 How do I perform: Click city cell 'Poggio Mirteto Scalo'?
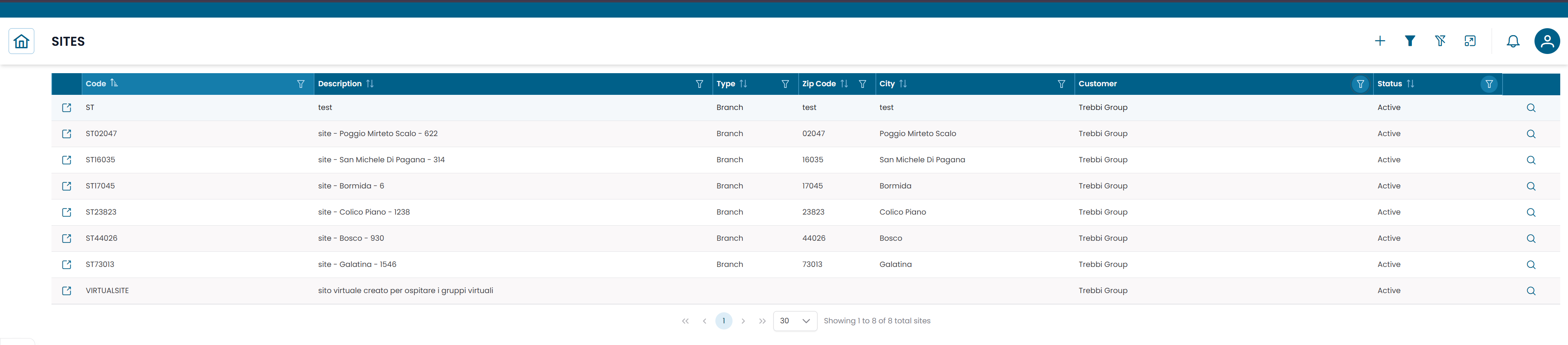917,134
